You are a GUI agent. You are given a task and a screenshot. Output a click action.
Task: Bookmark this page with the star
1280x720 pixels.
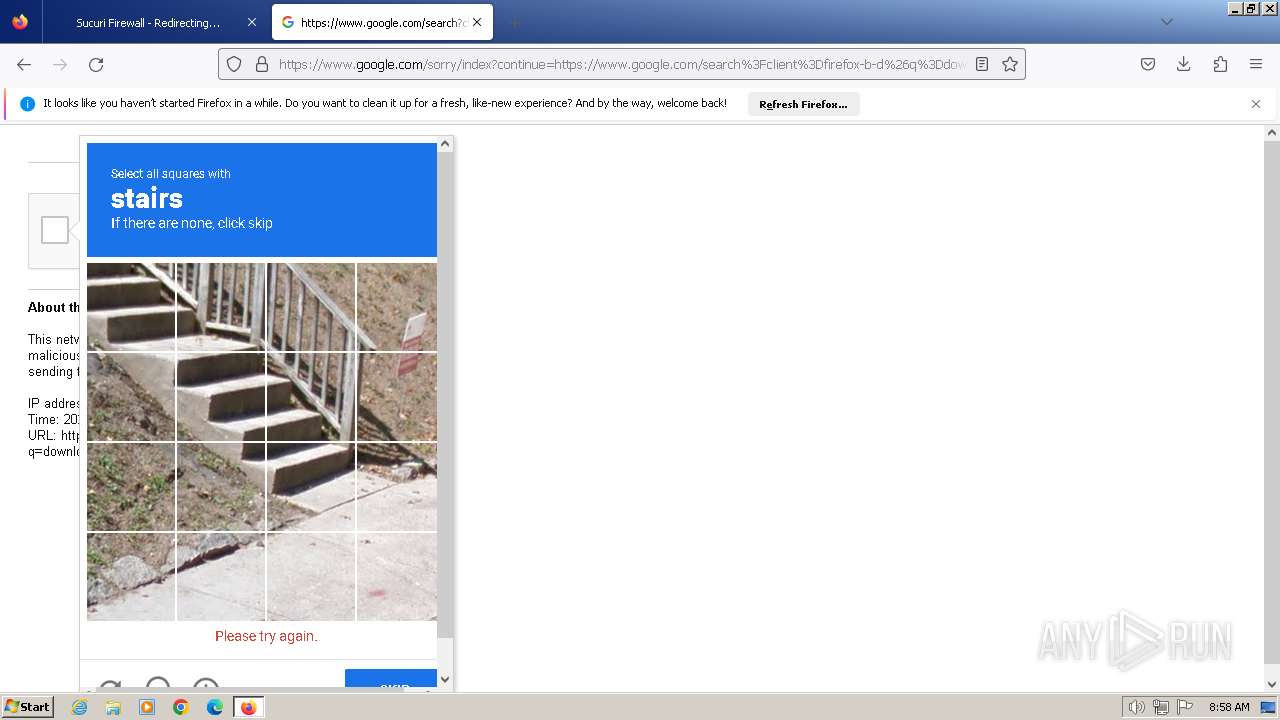pos(1010,64)
